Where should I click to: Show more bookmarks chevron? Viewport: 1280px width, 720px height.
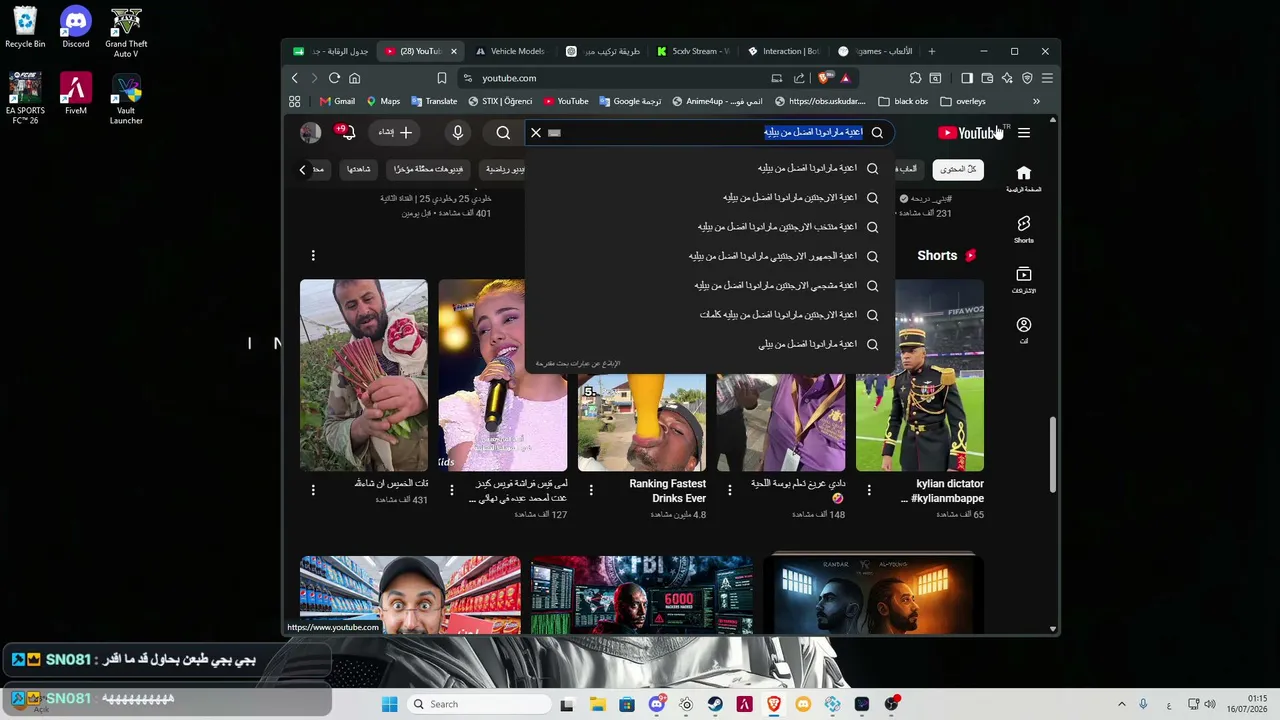click(x=1036, y=101)
